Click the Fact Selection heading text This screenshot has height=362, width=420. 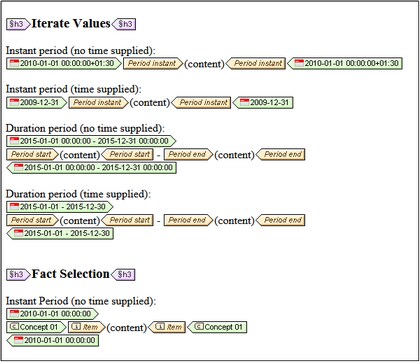click(71, 274)
